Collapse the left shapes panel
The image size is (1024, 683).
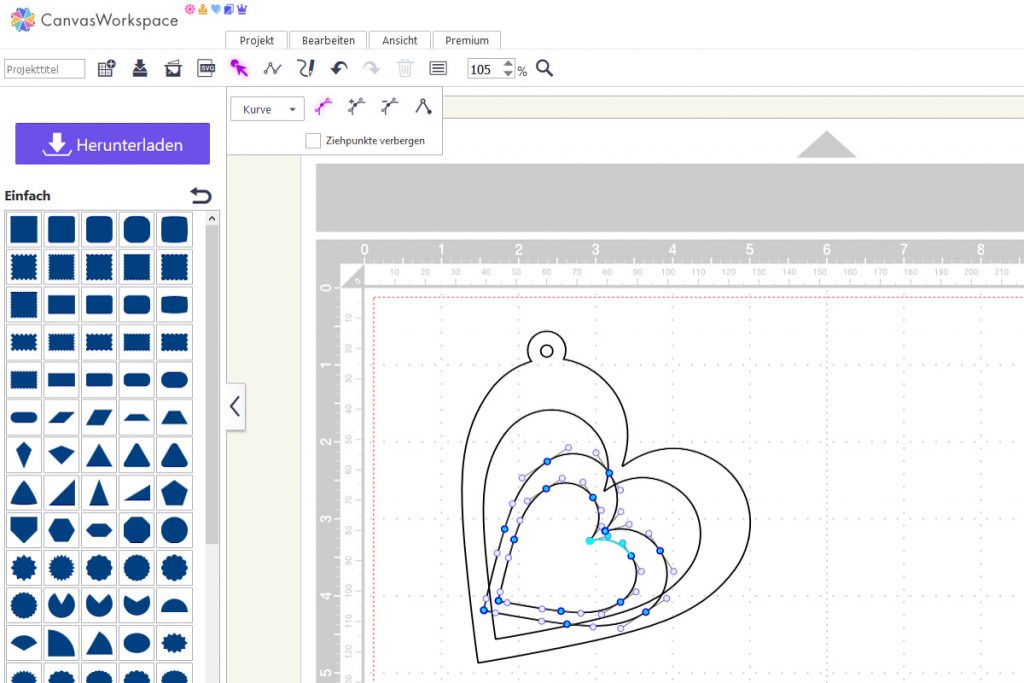[x=235, y=406]
